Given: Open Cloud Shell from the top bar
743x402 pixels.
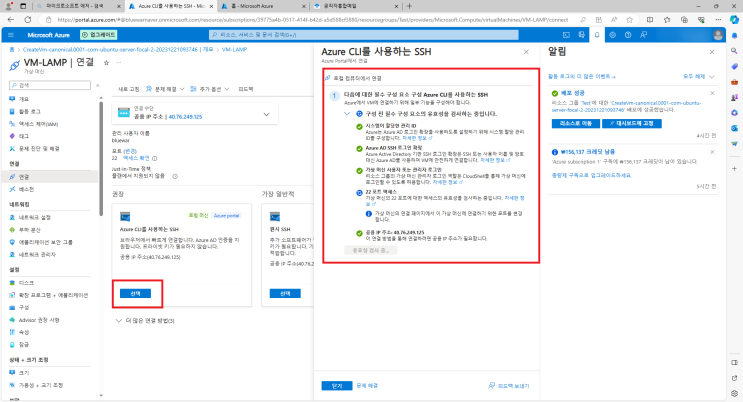Looking at the screenshot, I should 566,35.
